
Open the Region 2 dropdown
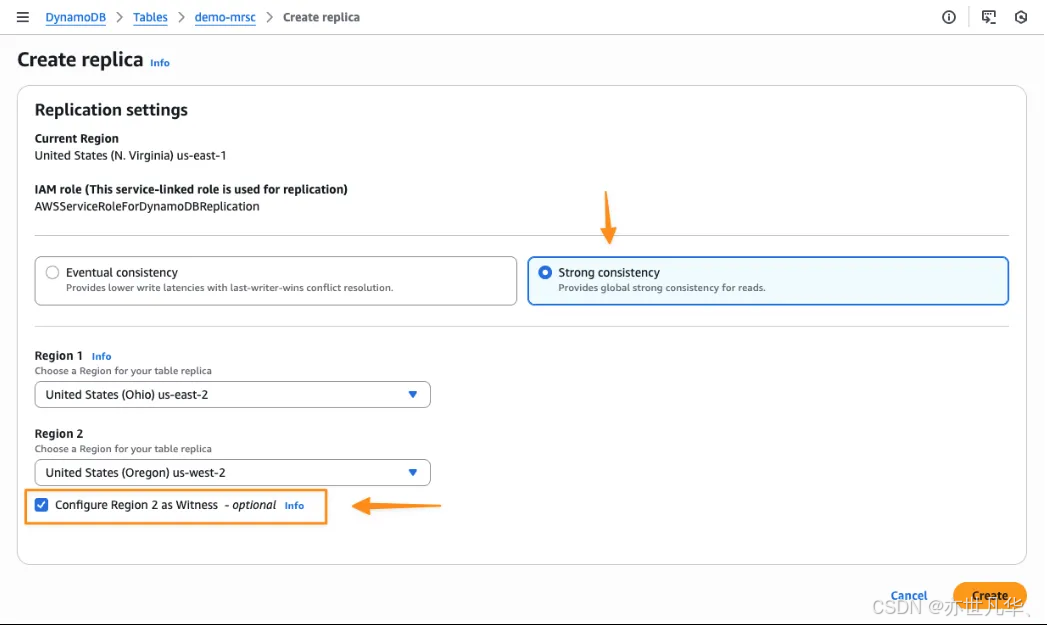(232, 473)
